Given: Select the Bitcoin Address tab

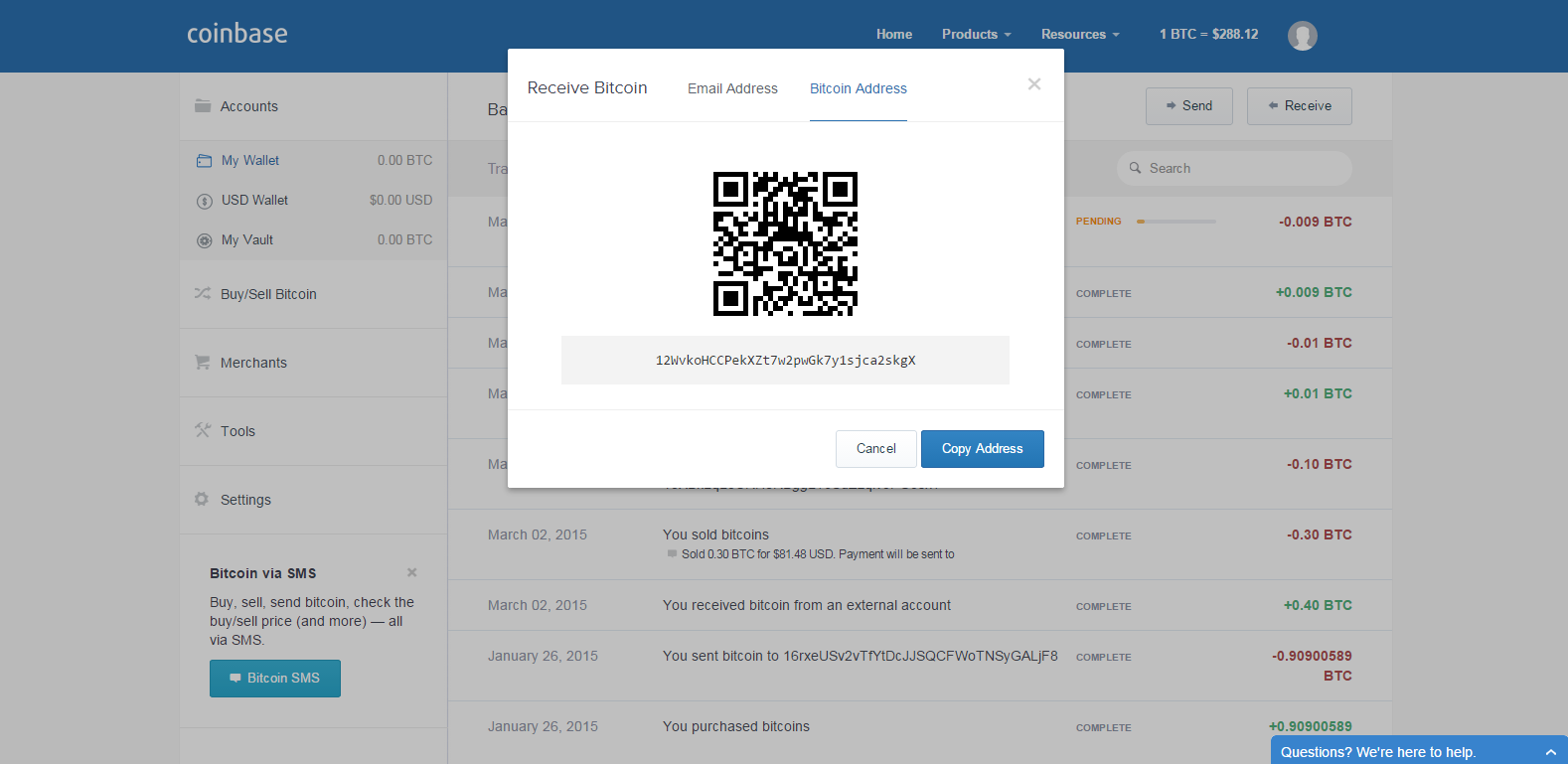Looking at the screenshot, I should tap(858, 88).
